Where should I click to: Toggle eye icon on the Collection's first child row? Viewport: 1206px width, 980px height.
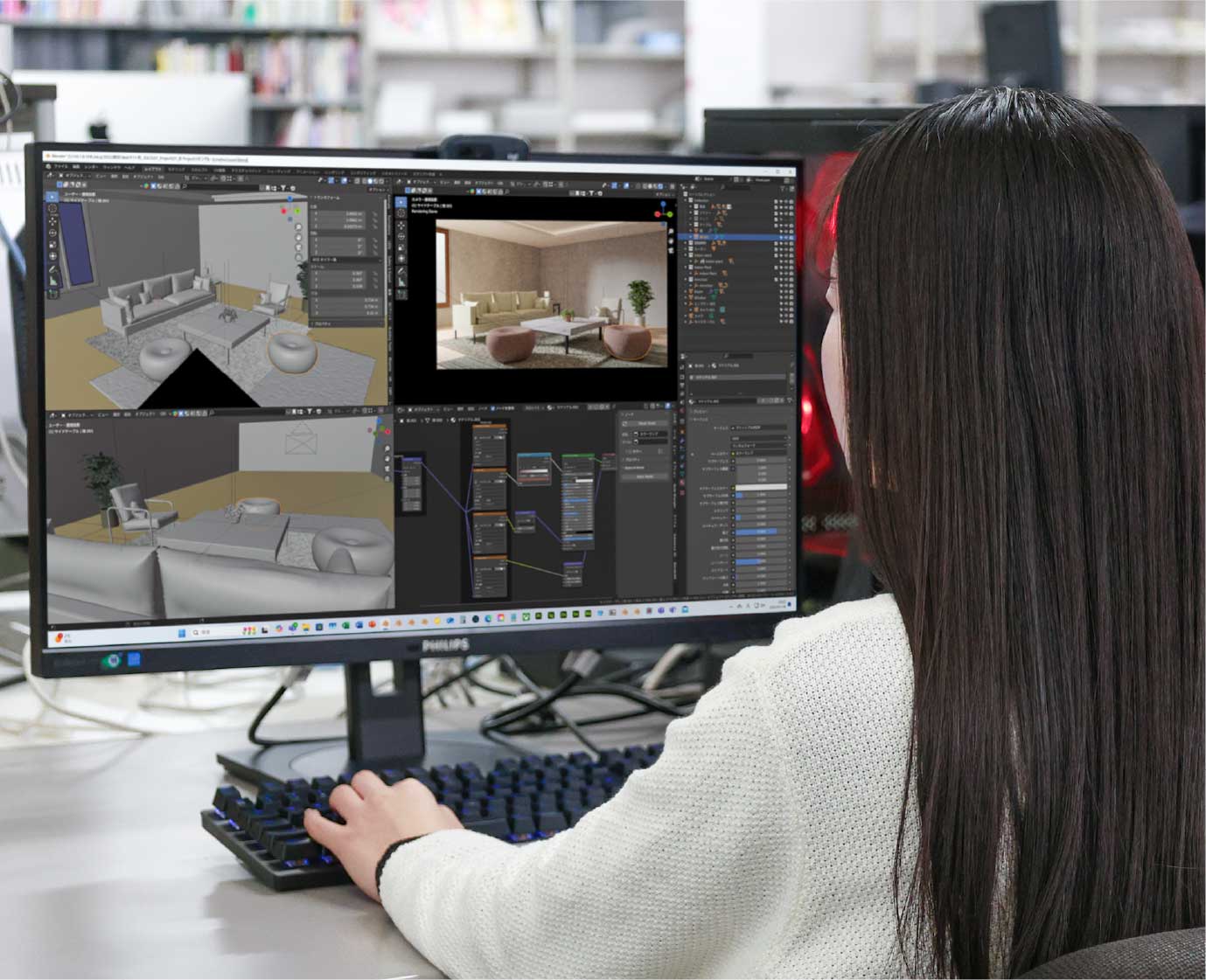(x=786, y=205)
